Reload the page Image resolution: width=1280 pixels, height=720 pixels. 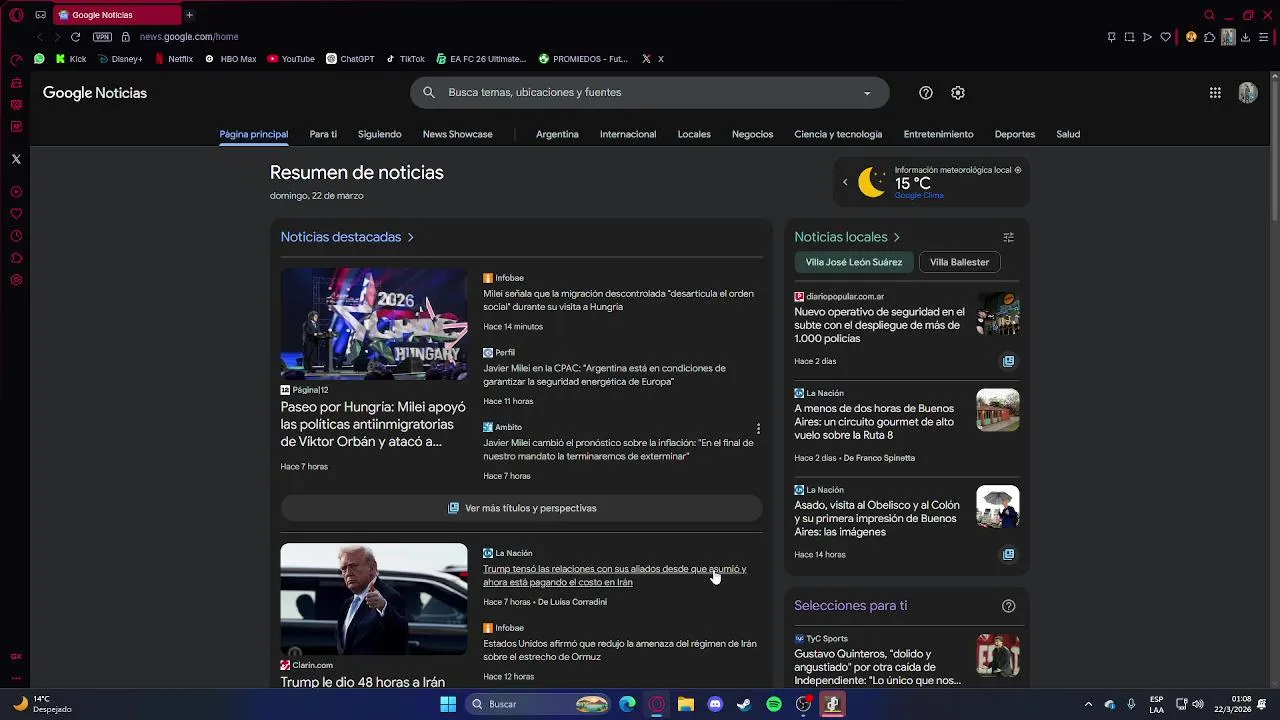click(75, 37)
